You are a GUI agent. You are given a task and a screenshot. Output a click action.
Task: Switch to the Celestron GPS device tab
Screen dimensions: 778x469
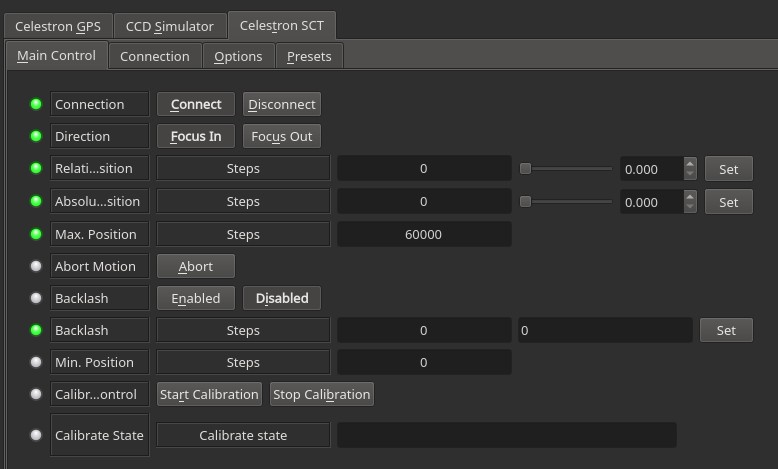[x=58, y=26]
